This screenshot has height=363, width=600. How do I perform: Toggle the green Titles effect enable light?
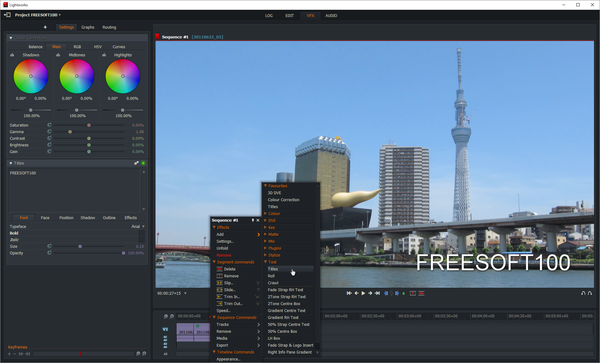pyautogui.click(x=143, y=163)
